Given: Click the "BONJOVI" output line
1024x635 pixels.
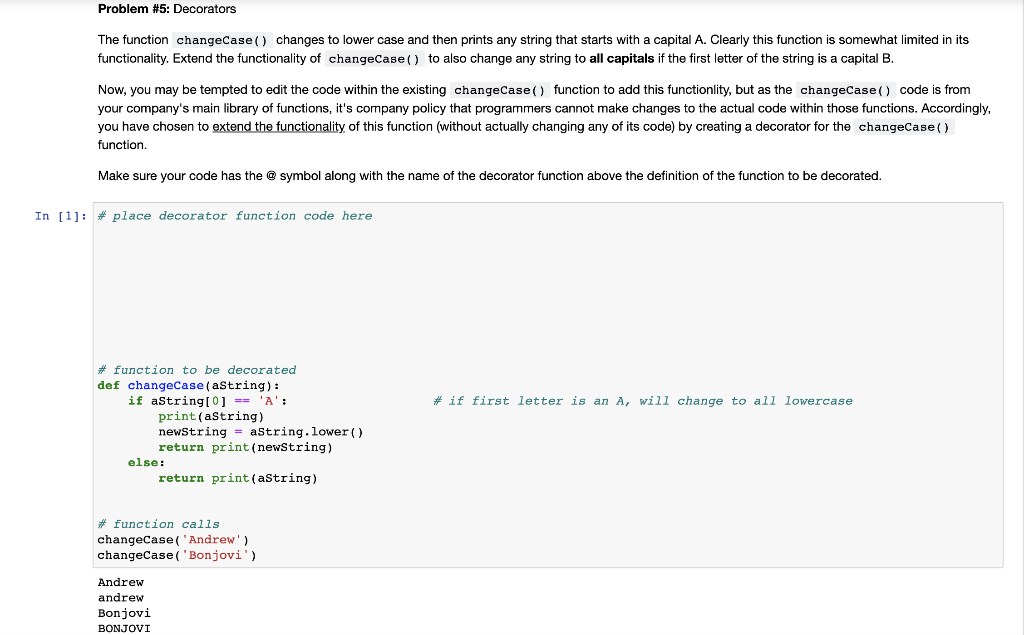Looking at the screenshot, I should click(123, 628).
